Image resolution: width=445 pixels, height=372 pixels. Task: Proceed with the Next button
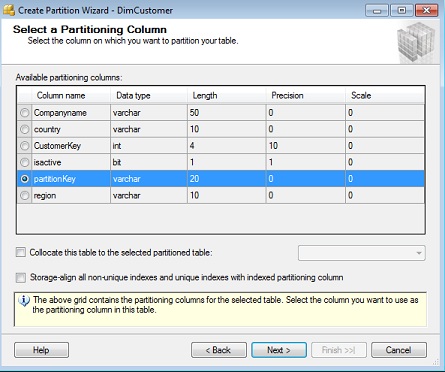pyautogui.click(x=279, y=350)
